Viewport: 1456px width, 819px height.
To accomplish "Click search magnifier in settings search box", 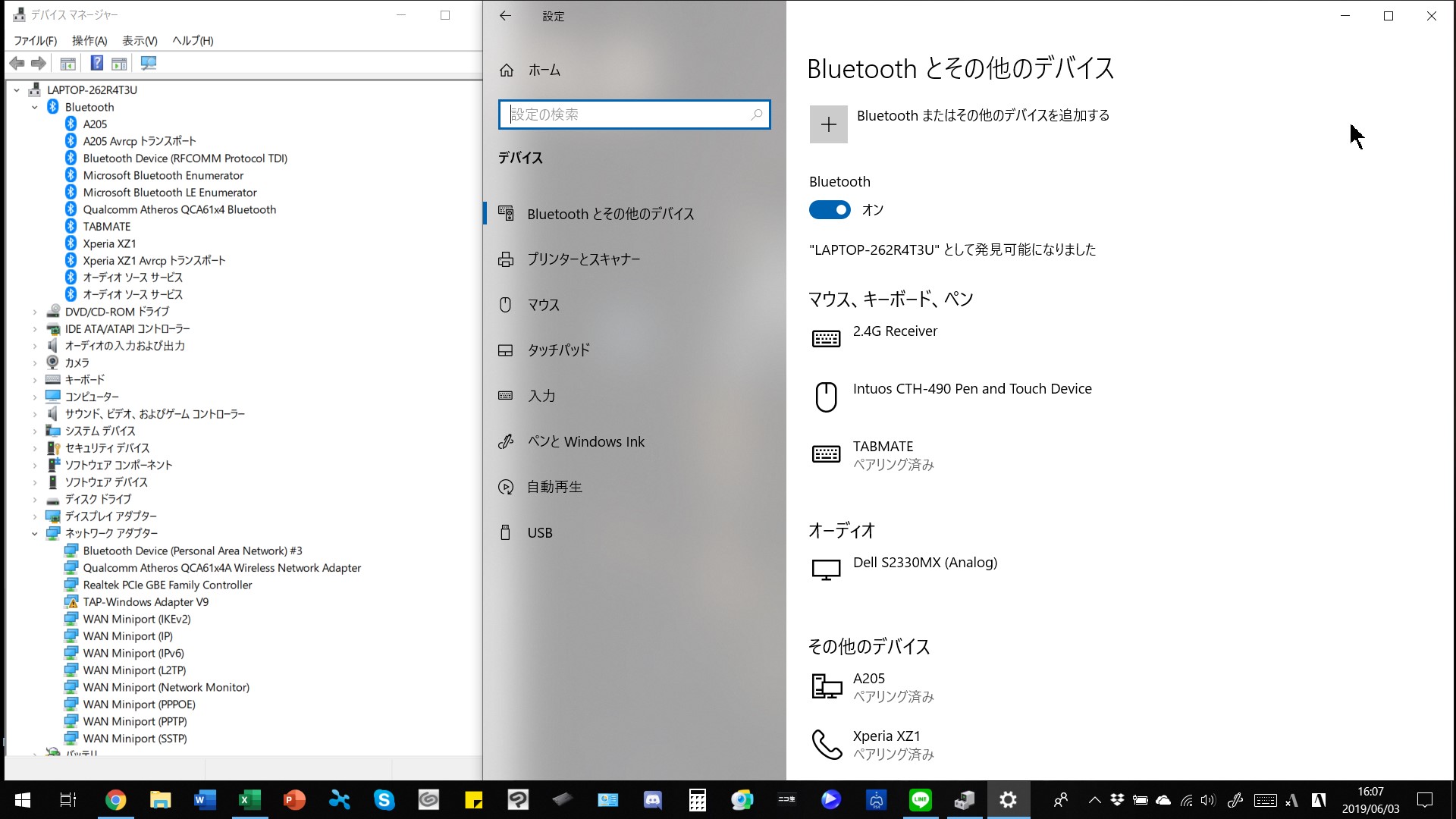I will [756, 115].
